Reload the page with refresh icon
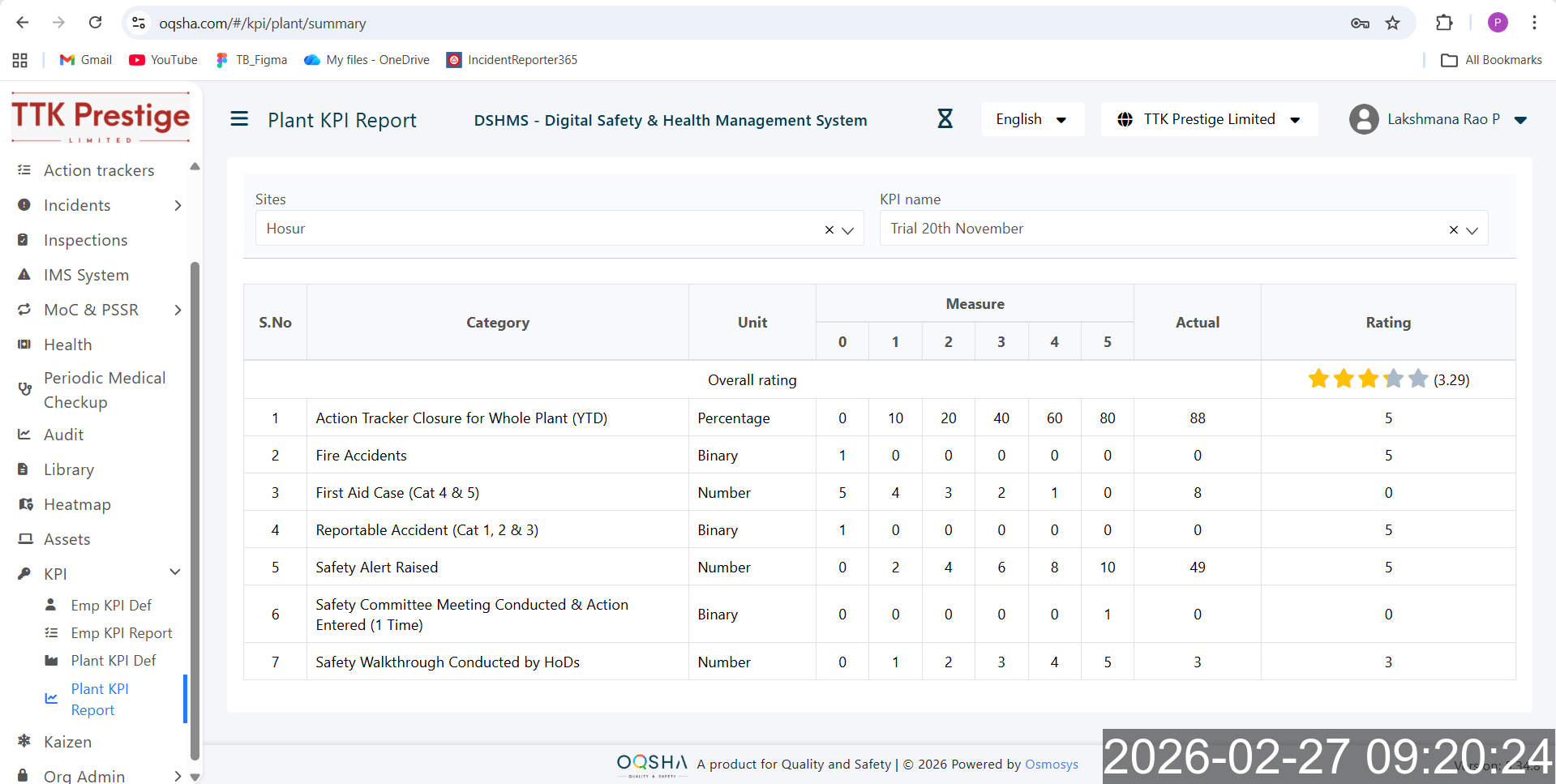1556x784 pixels. click(x=95, y=23)
